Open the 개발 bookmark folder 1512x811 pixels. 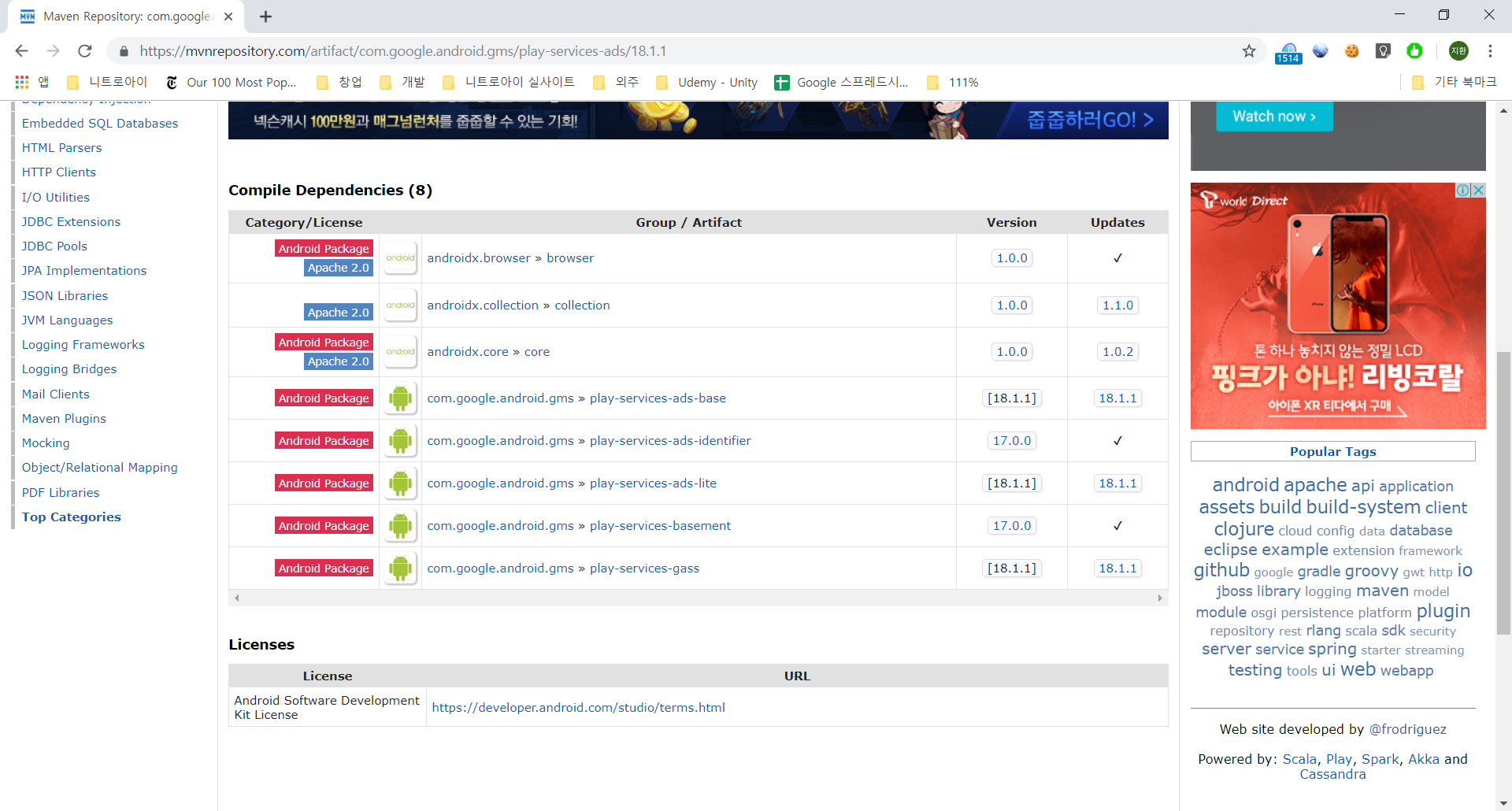click(402, 82)
